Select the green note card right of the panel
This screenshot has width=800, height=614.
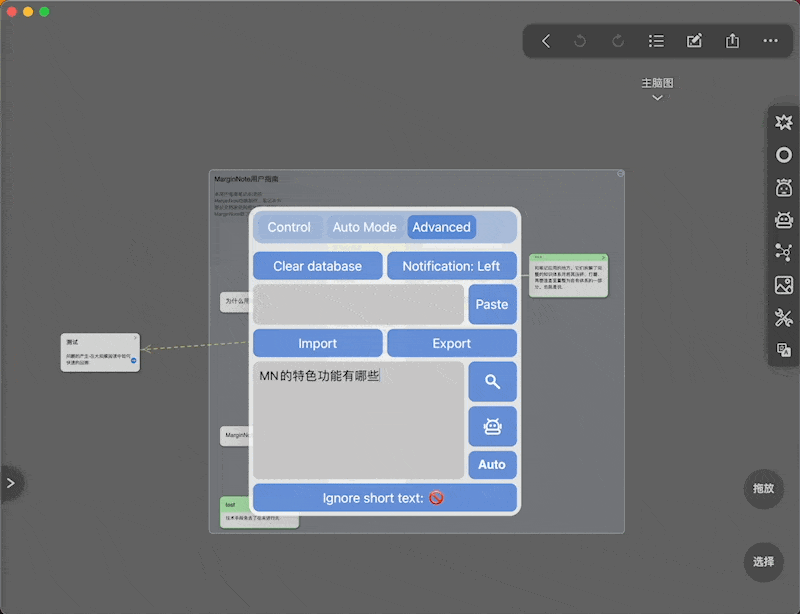pyautogui.click(x=568, y=276)
